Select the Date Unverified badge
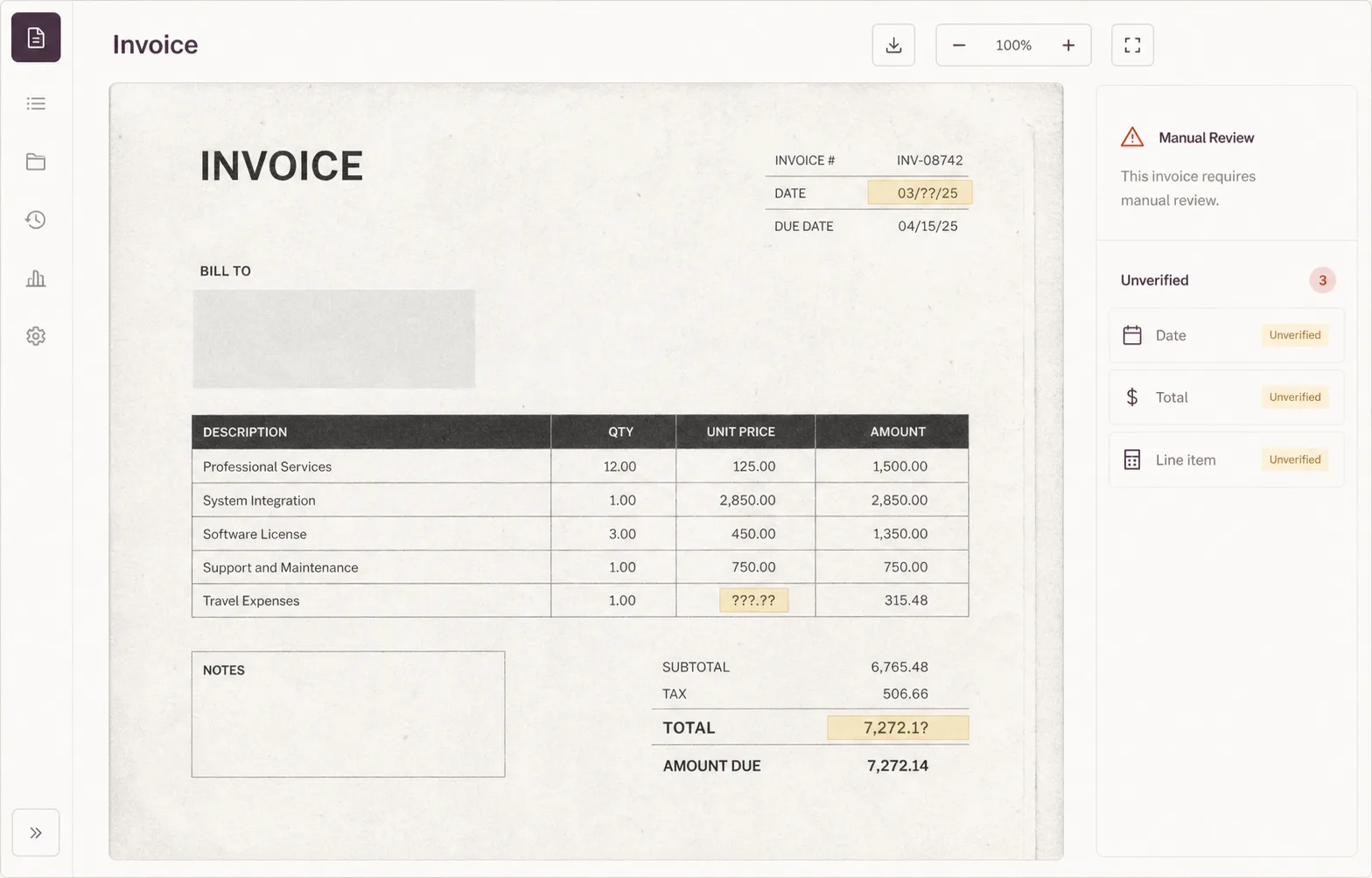The height and width of the screenshot is (878, 1372). pos(1295,335)
